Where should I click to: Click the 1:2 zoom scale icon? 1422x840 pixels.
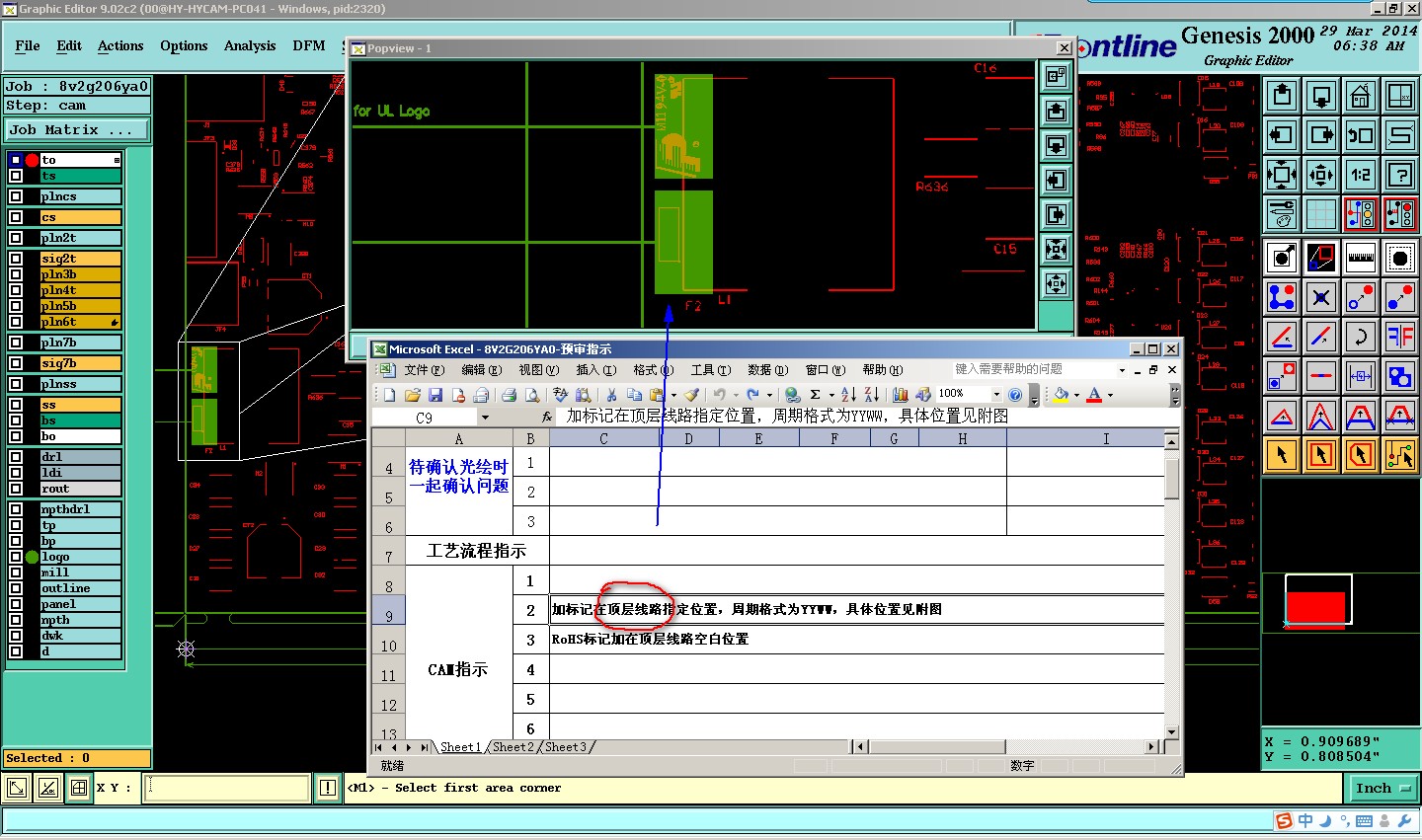pos(1360,175)
